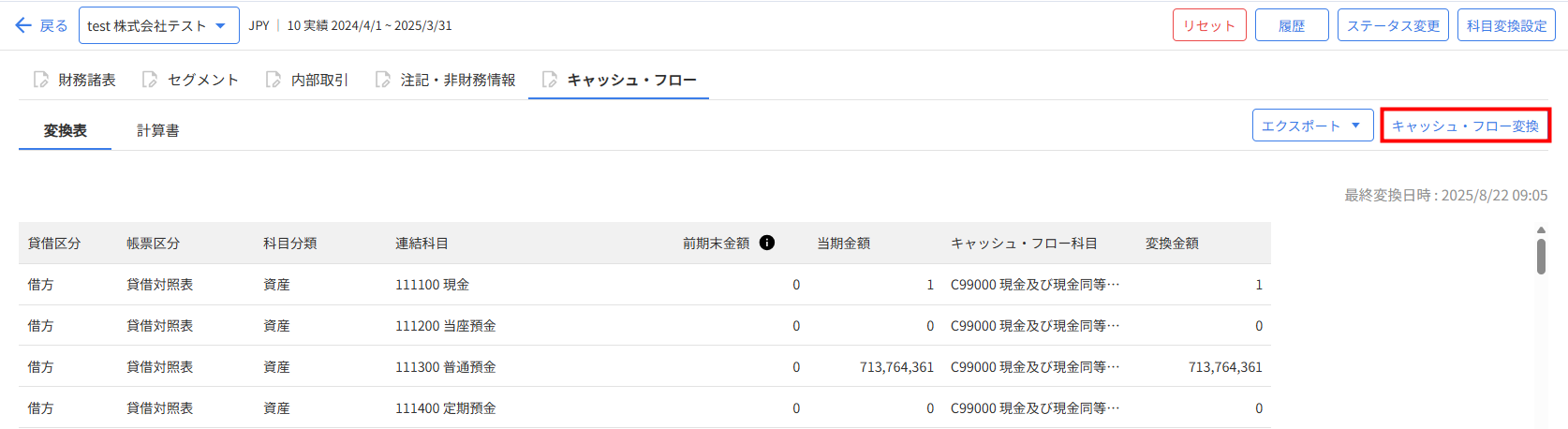1568x429 pixels.
Task: Open the セグメント tab
Action: [x=202, y=80]
